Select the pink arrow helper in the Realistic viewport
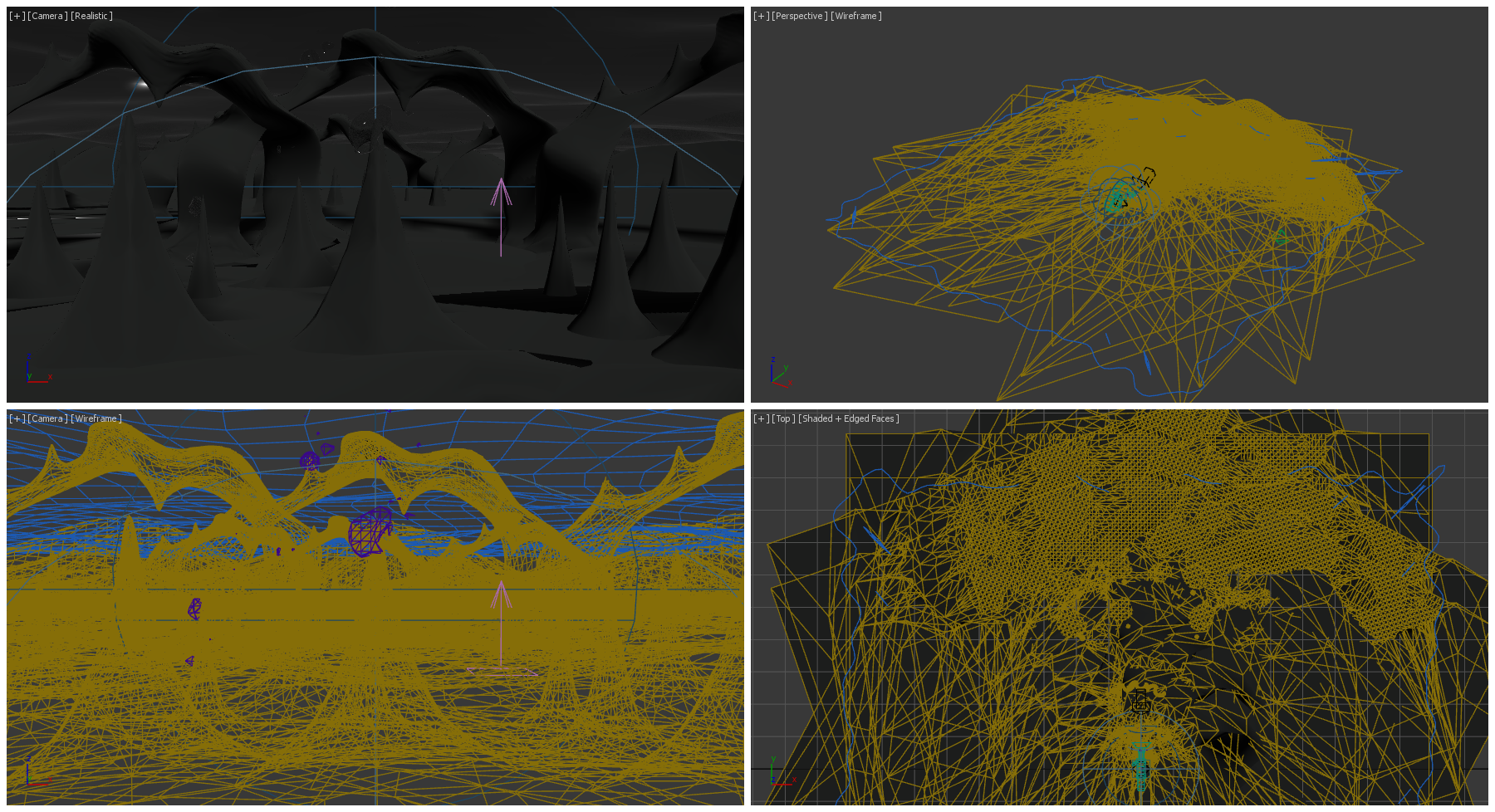The image size is (1495, 812). 501,193
